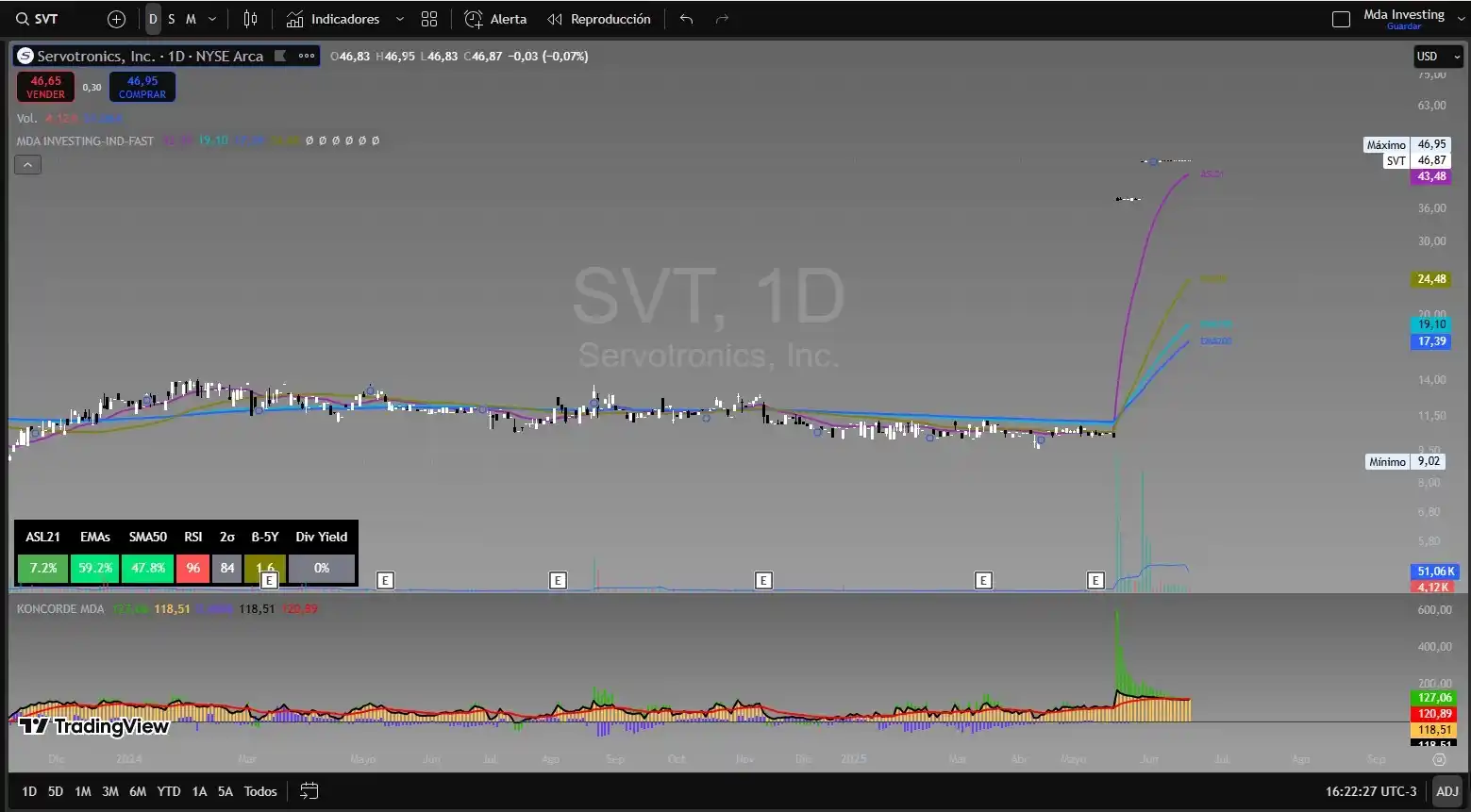Set range to 3M

[x=110, y=791]
